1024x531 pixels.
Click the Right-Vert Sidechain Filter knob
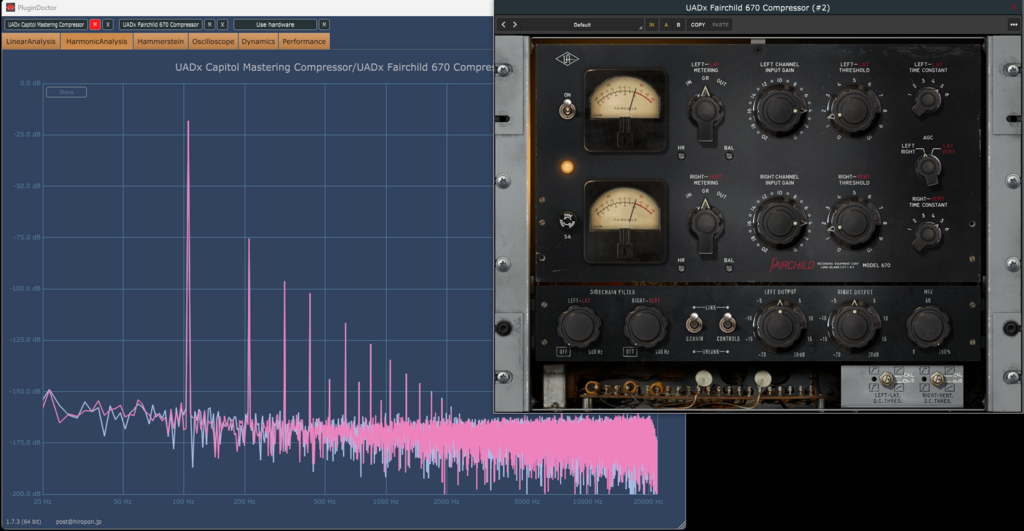(x=645, y=326)
